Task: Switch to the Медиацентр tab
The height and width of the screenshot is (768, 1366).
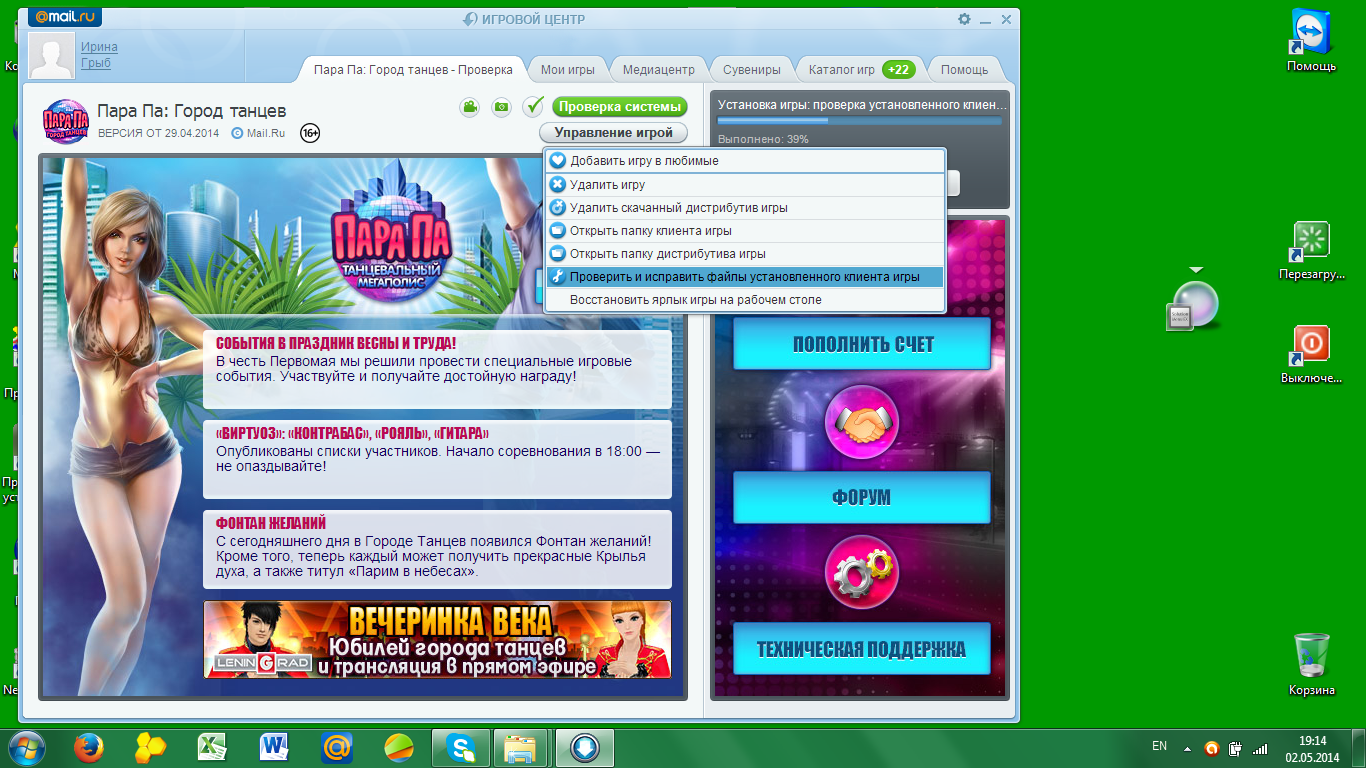Action: [658, 70]
